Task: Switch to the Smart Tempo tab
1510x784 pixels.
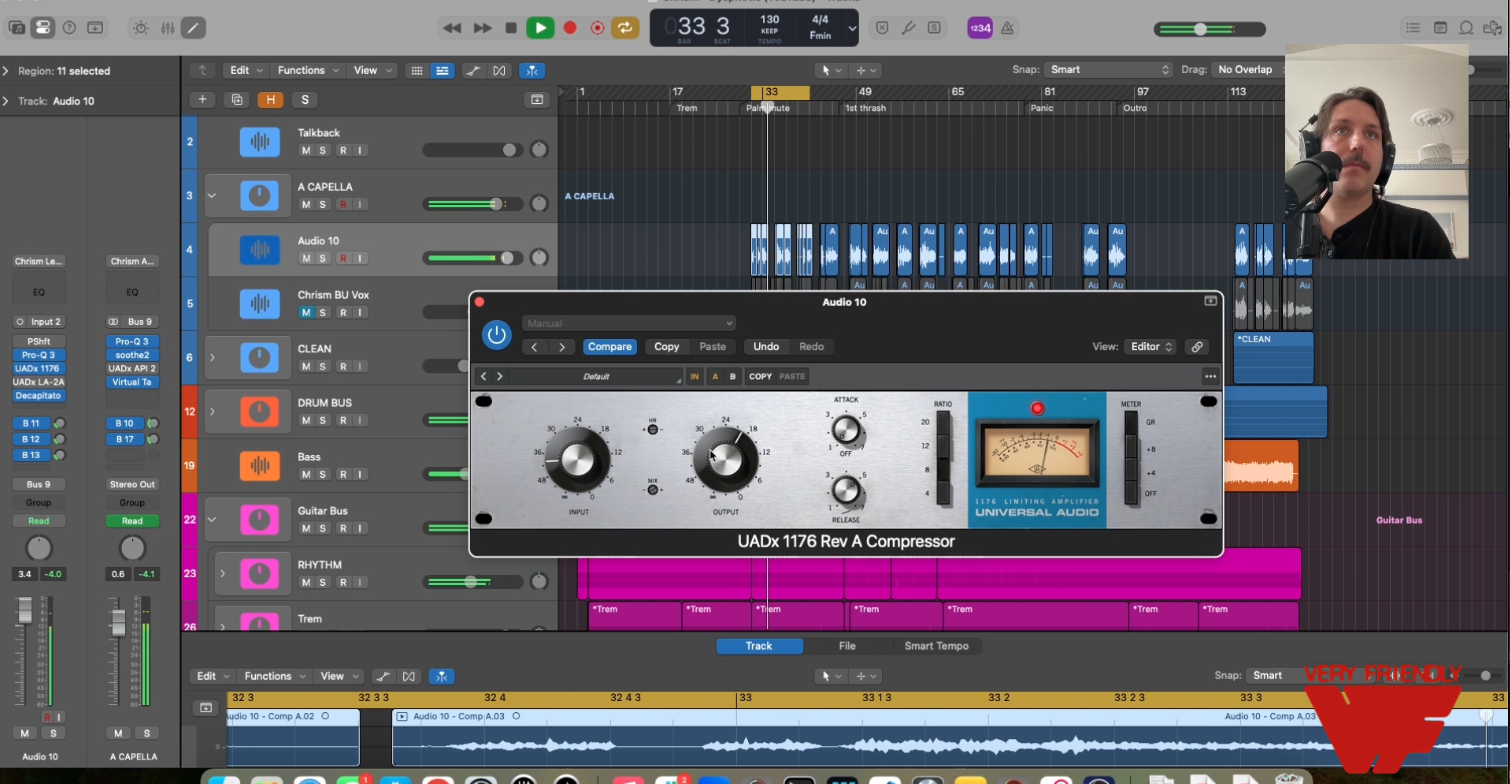Action: pyautogui.click(x=936, y=646)
